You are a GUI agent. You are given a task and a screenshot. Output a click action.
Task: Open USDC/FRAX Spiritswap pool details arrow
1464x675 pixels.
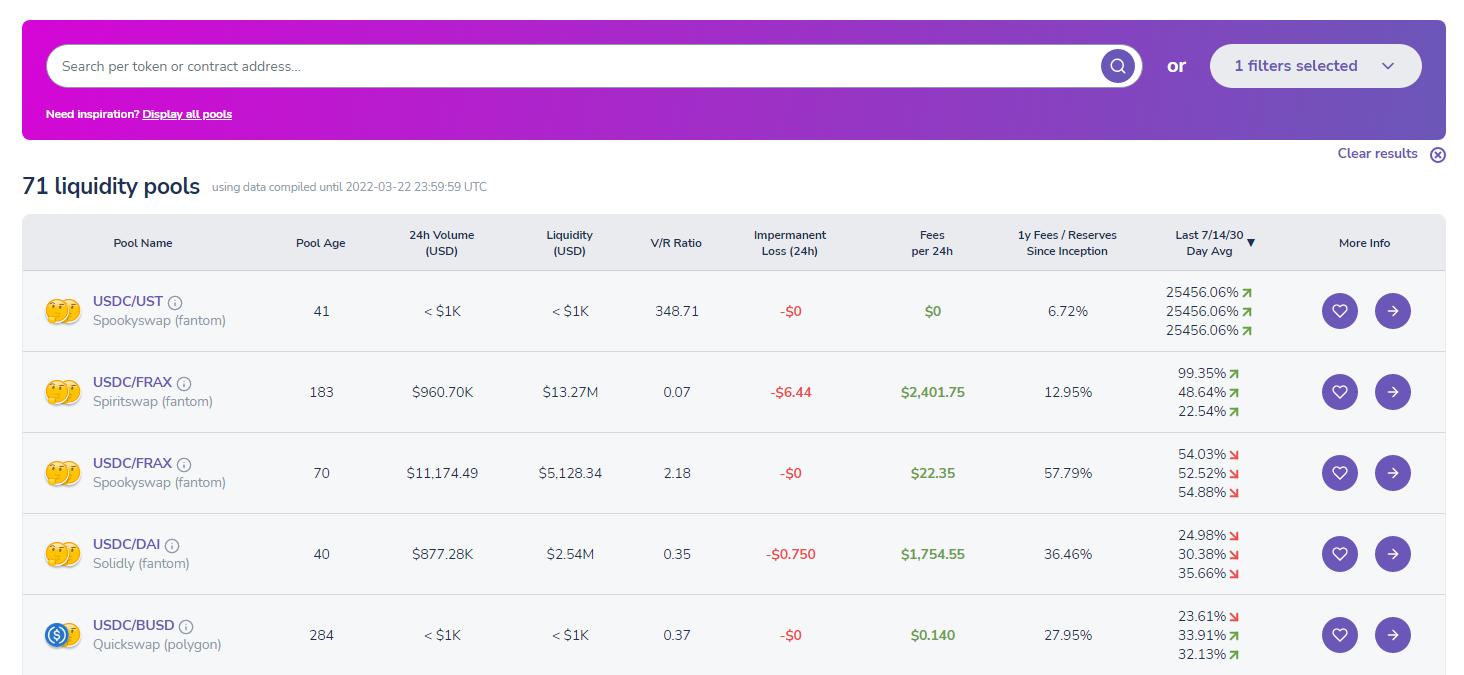click(1393, 392)
